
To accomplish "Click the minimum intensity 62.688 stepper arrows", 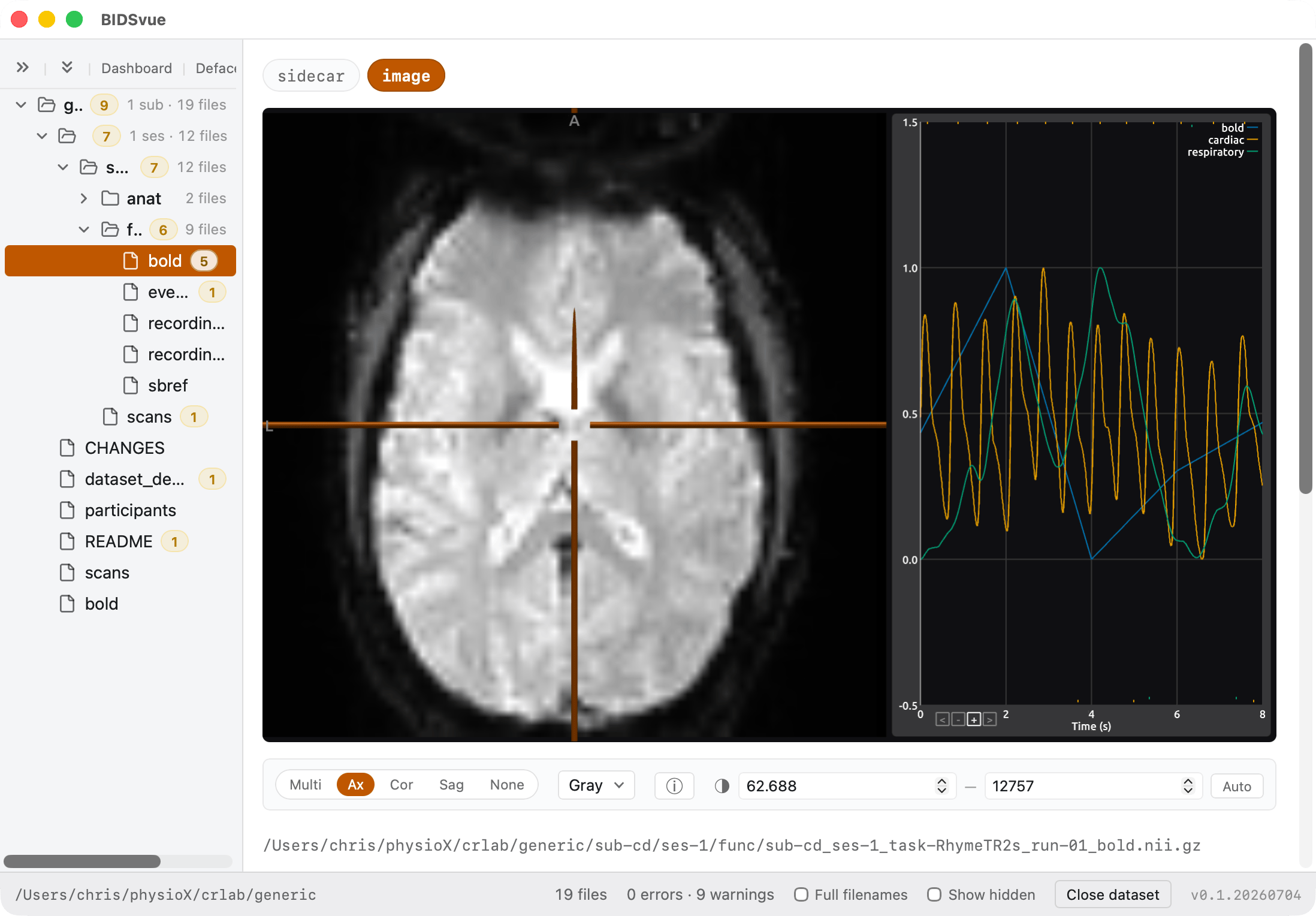I will tap(941, 786).
